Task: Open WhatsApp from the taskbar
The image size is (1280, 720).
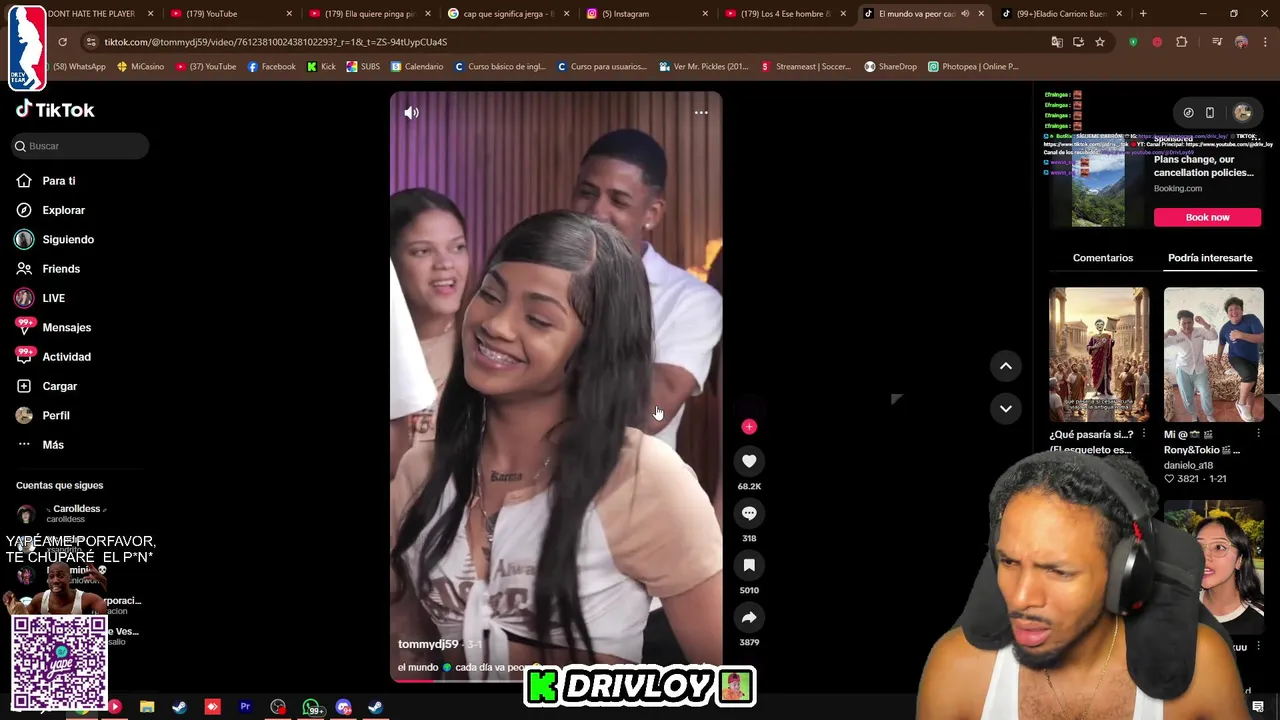Action: coord(311,707)
